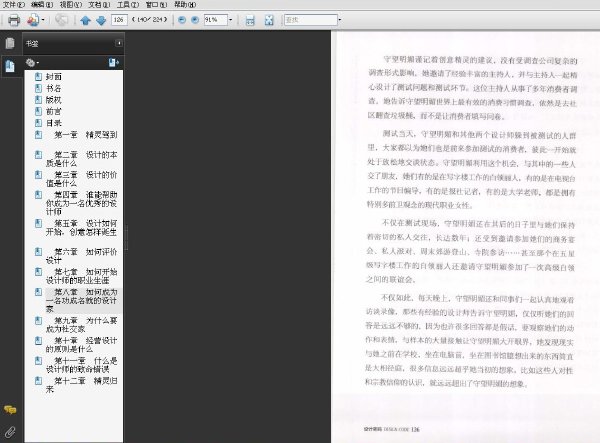The width and height of the screenshot is (600, 443).
Task: Jump to 第五章 设计如何开始 bookmark
Action: pyautogui.click(x=82, y=228)
